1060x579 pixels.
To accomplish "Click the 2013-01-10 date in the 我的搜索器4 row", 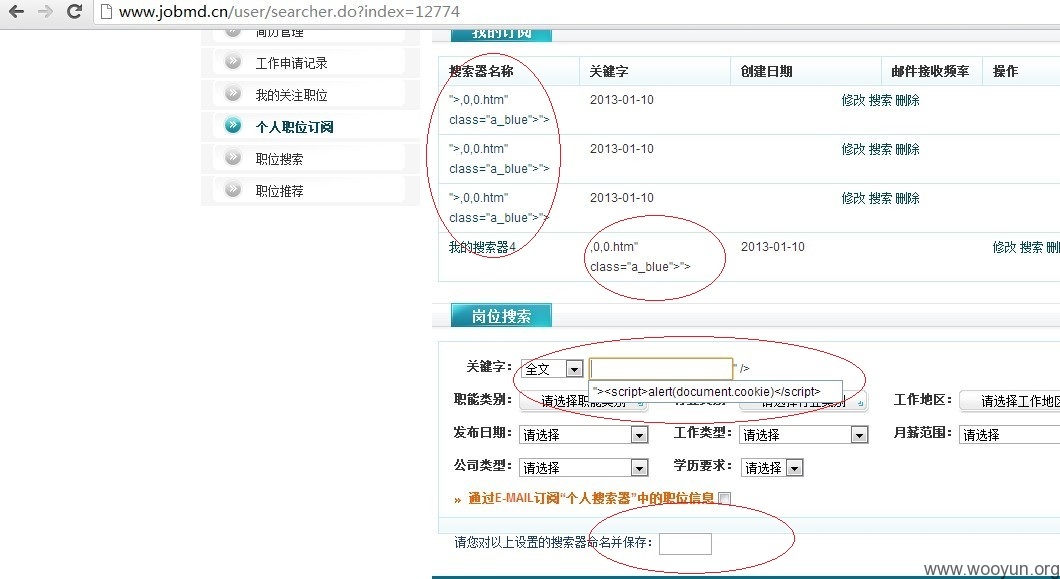I will 773,247.
